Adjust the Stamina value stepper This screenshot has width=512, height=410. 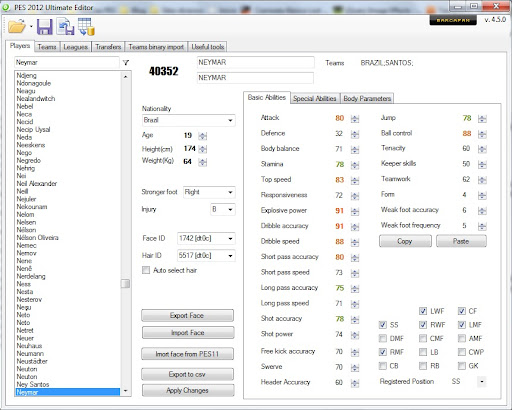coord(355,165)
